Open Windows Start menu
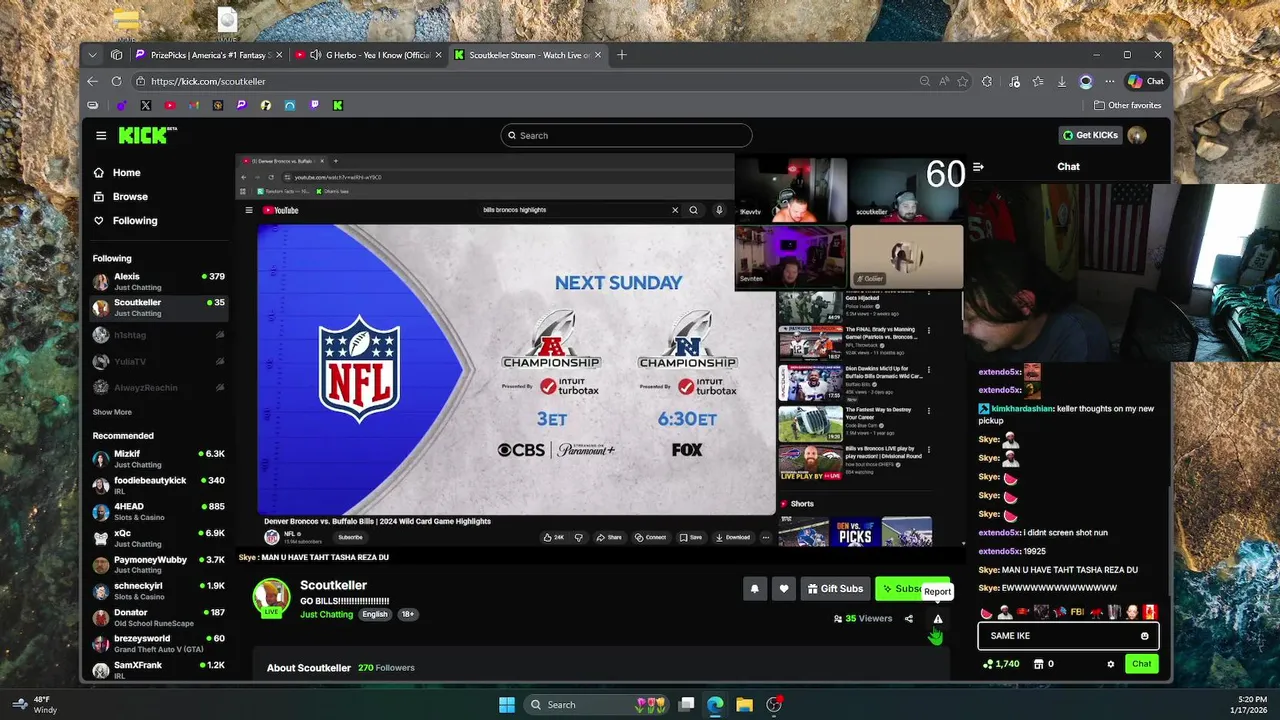The width and height of the screenshot is (1280, 720). [507, 704]
